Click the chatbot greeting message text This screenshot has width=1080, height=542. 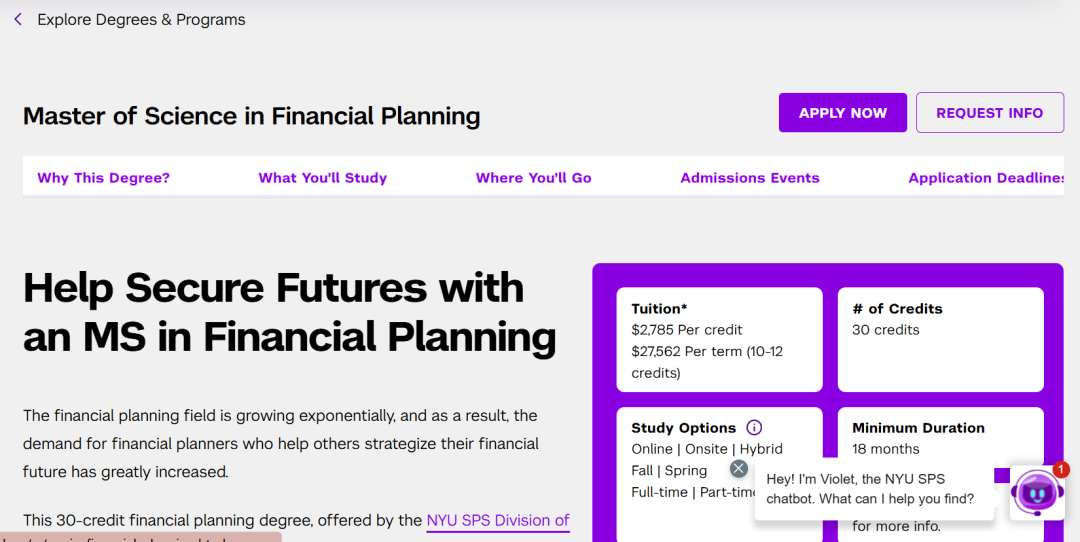(869, 488)
